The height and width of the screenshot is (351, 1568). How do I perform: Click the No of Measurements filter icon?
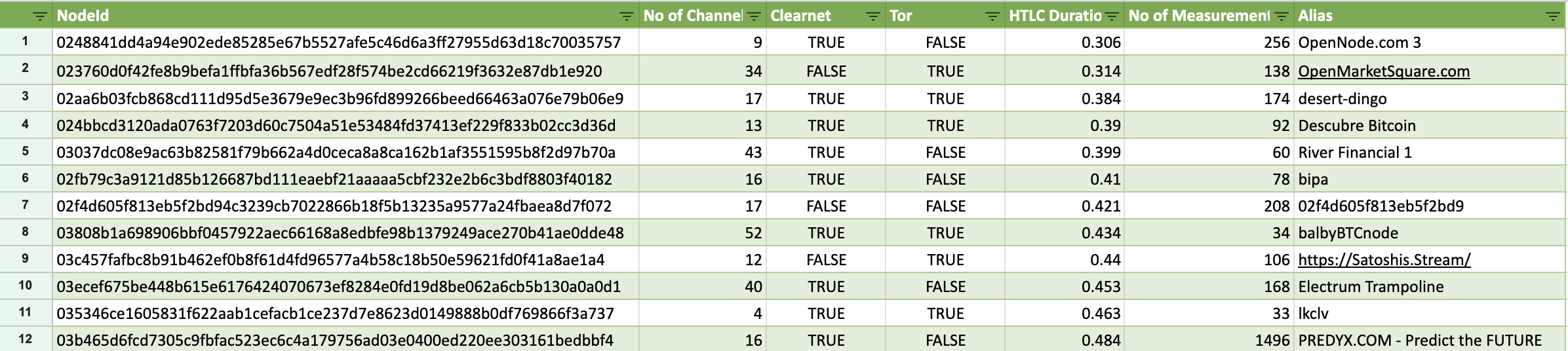pyautogui.click(x=1282, y=16)
